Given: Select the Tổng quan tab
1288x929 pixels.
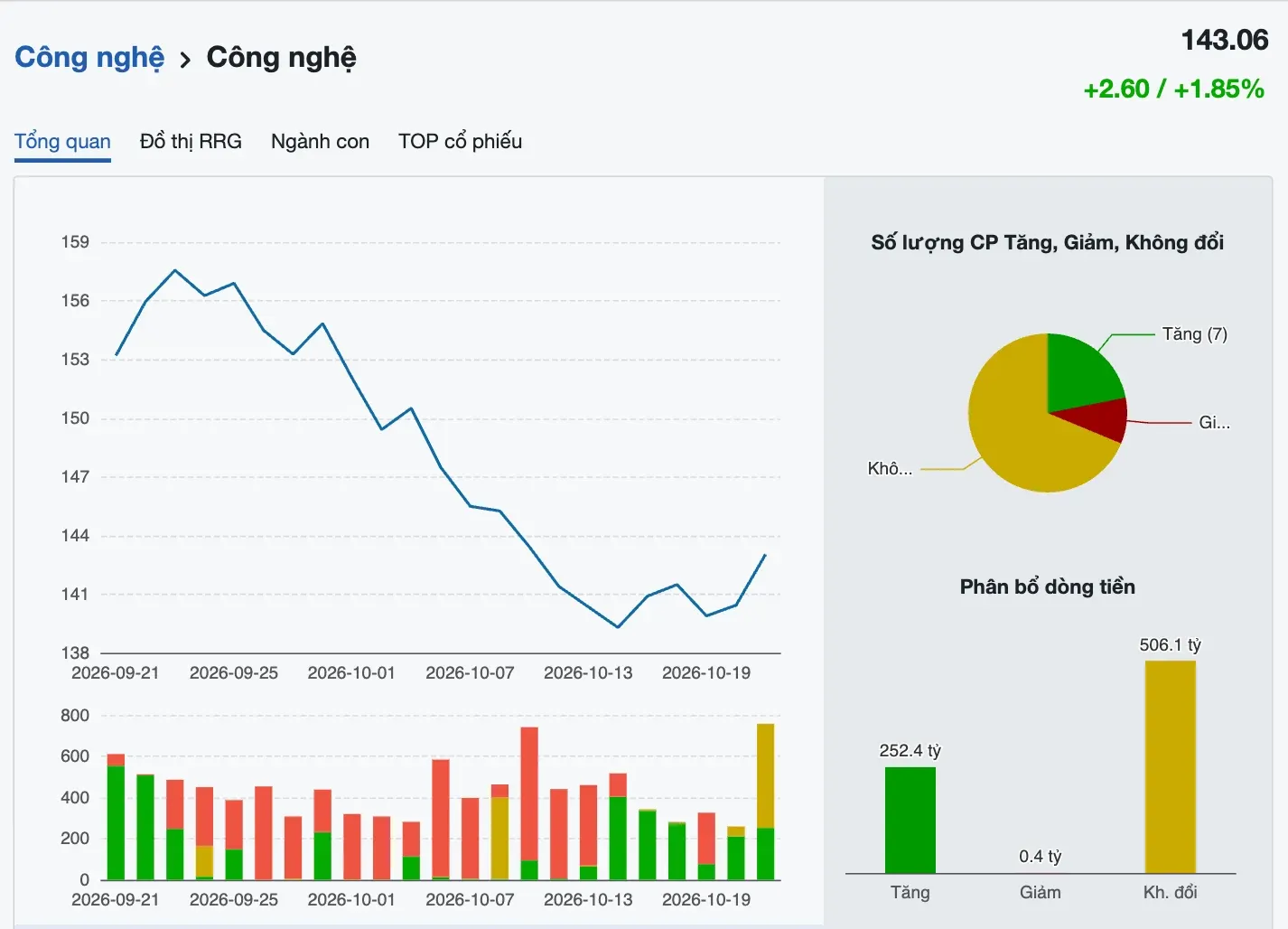Looking at the screenshot, I should [62, 141].
